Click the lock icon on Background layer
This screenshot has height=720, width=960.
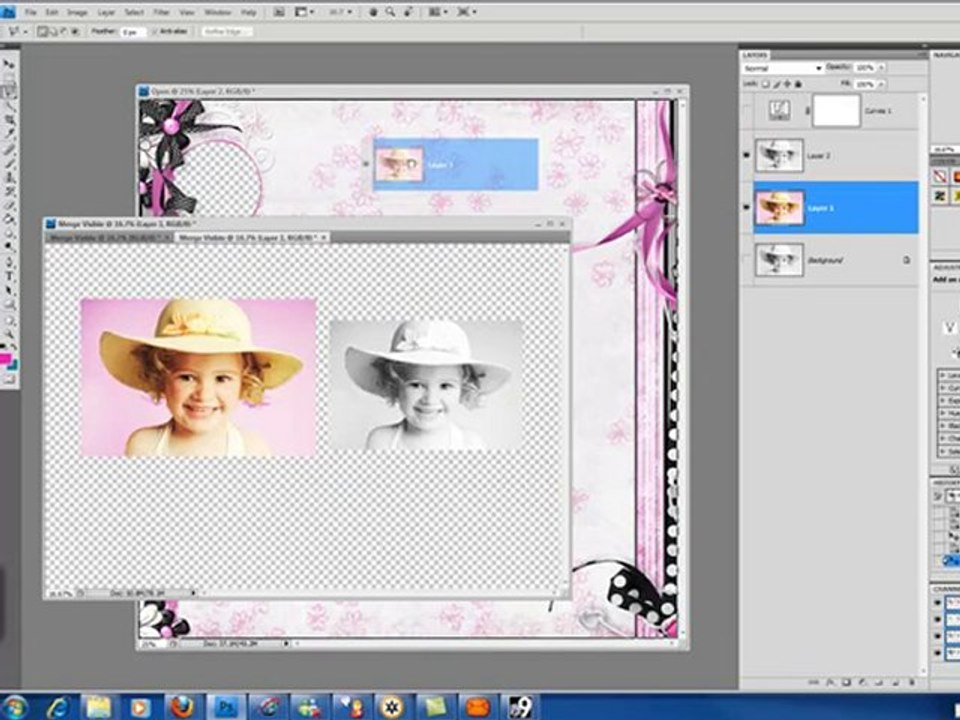[x=906, y=260]
